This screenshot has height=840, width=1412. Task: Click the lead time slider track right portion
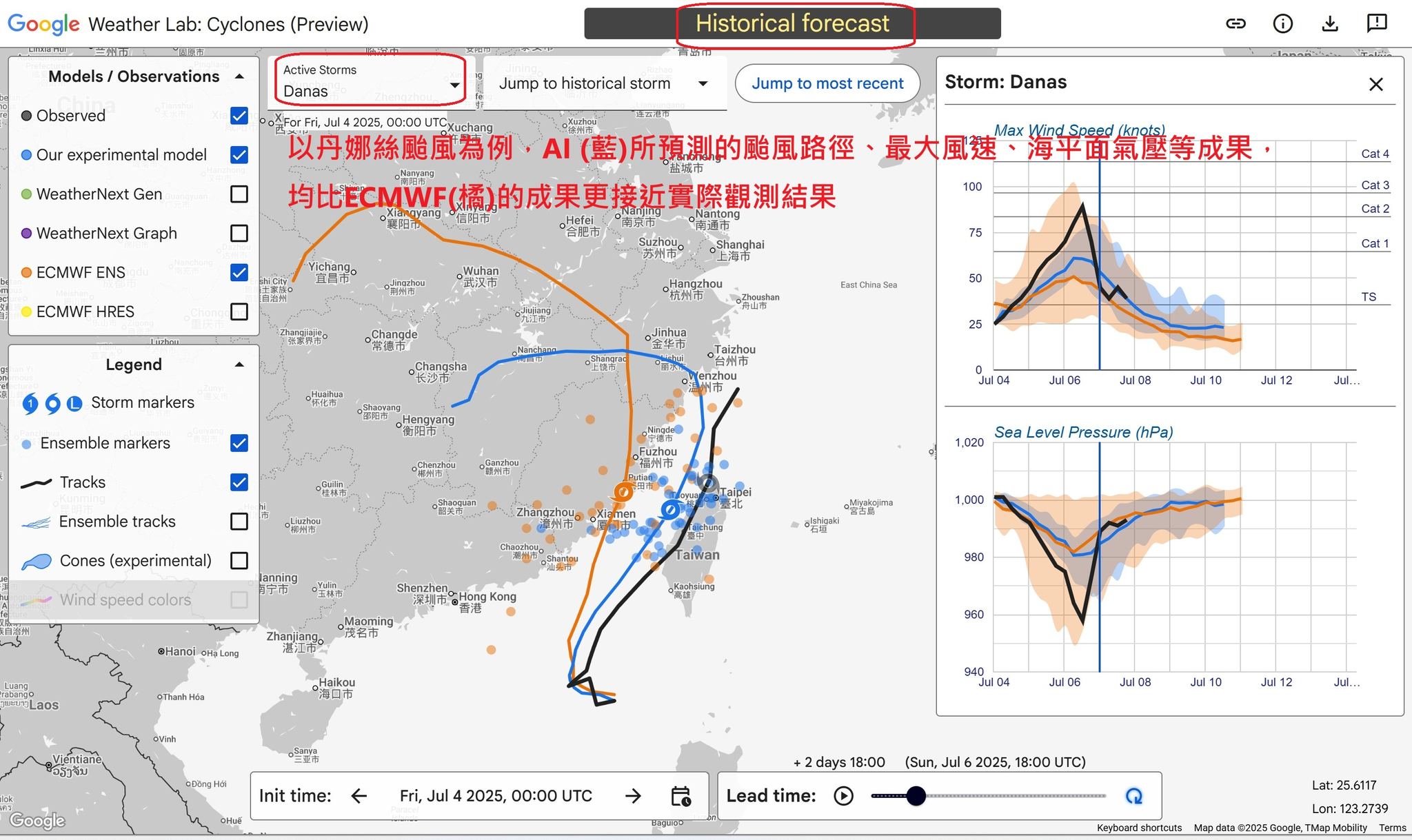point(1015,796)
